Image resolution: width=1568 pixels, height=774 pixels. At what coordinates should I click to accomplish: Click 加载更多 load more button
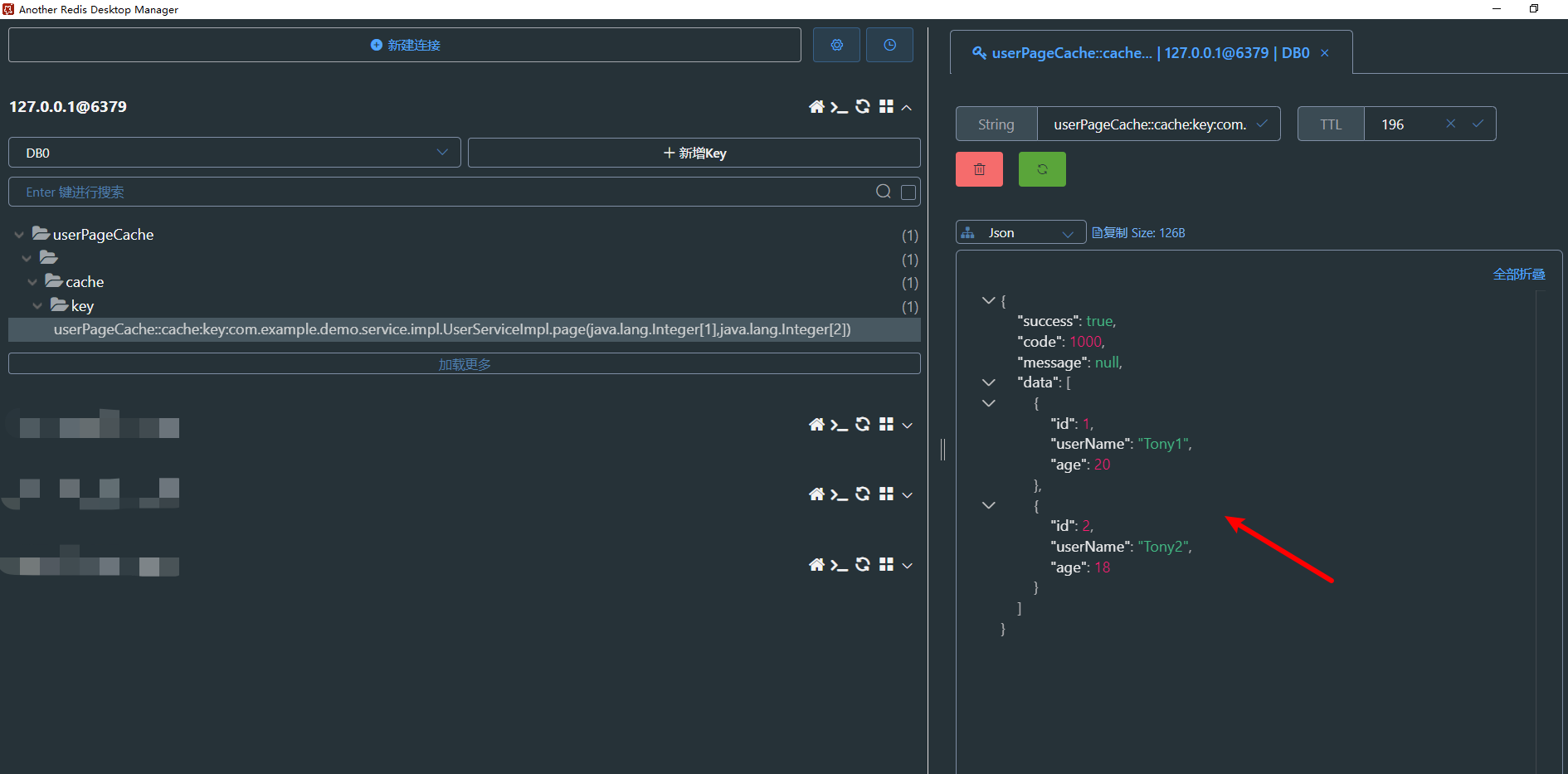point(465,364)
